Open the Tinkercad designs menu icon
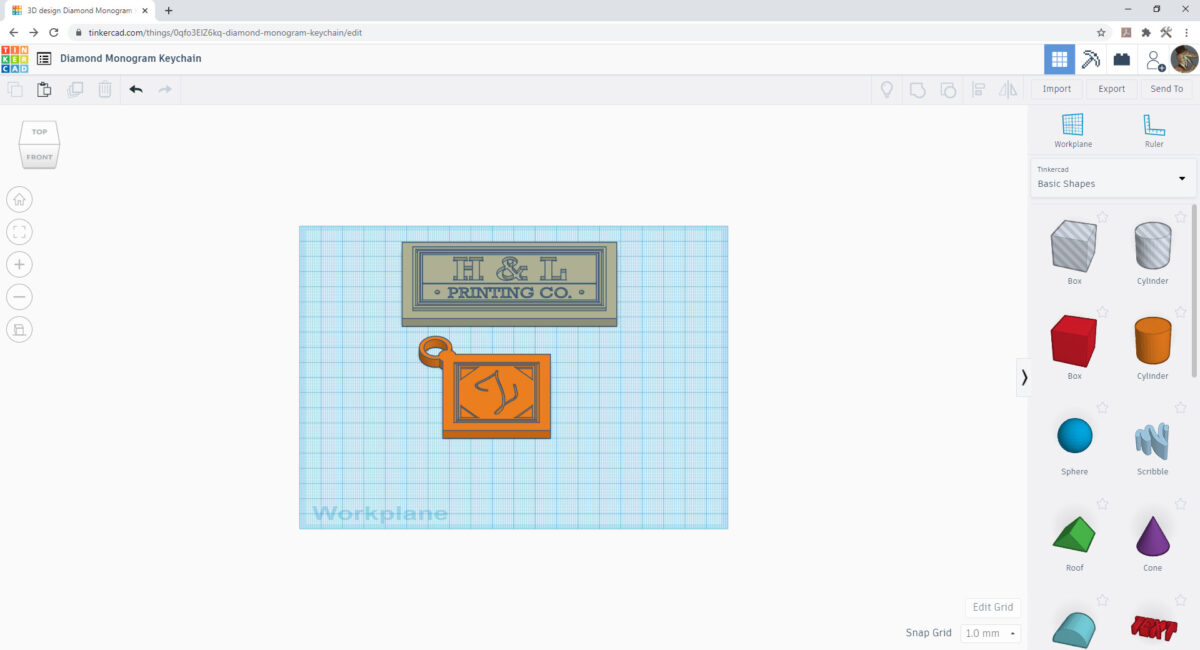The image size is (1200, 650). 42,57
